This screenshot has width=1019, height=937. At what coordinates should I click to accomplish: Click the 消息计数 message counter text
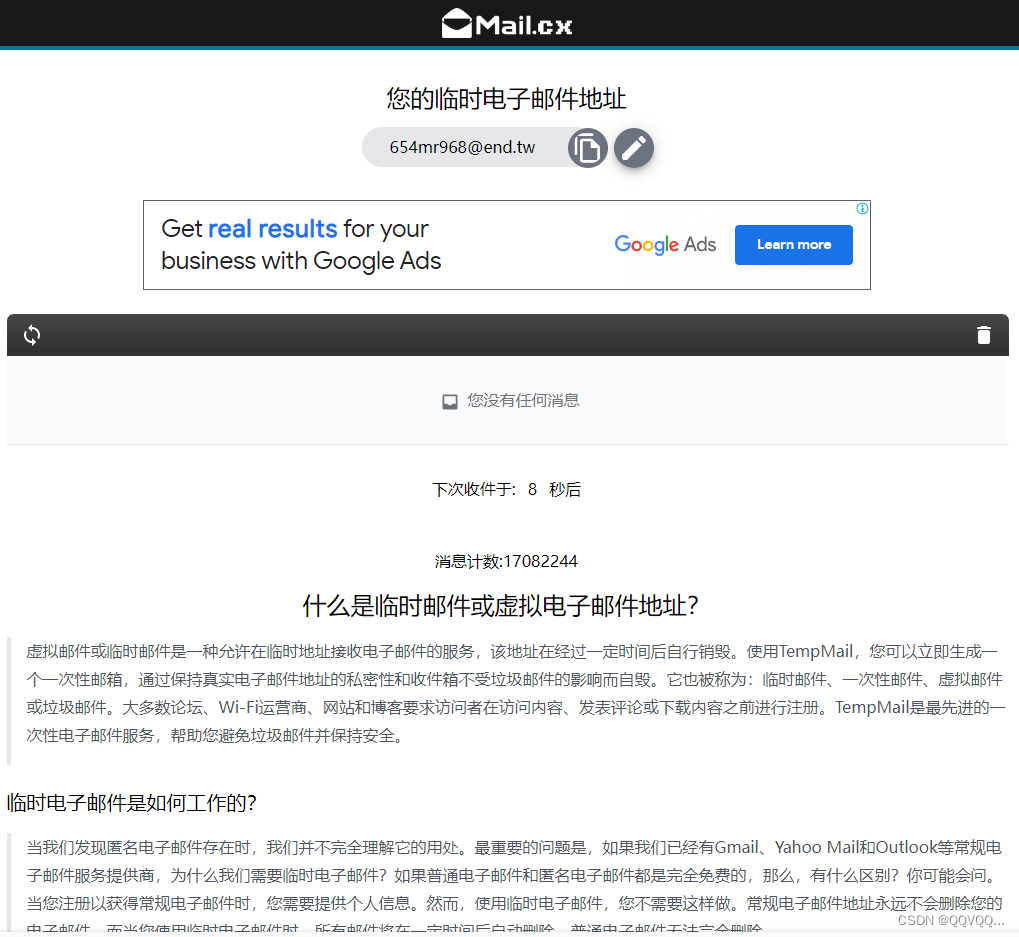(x=507, y=561)
